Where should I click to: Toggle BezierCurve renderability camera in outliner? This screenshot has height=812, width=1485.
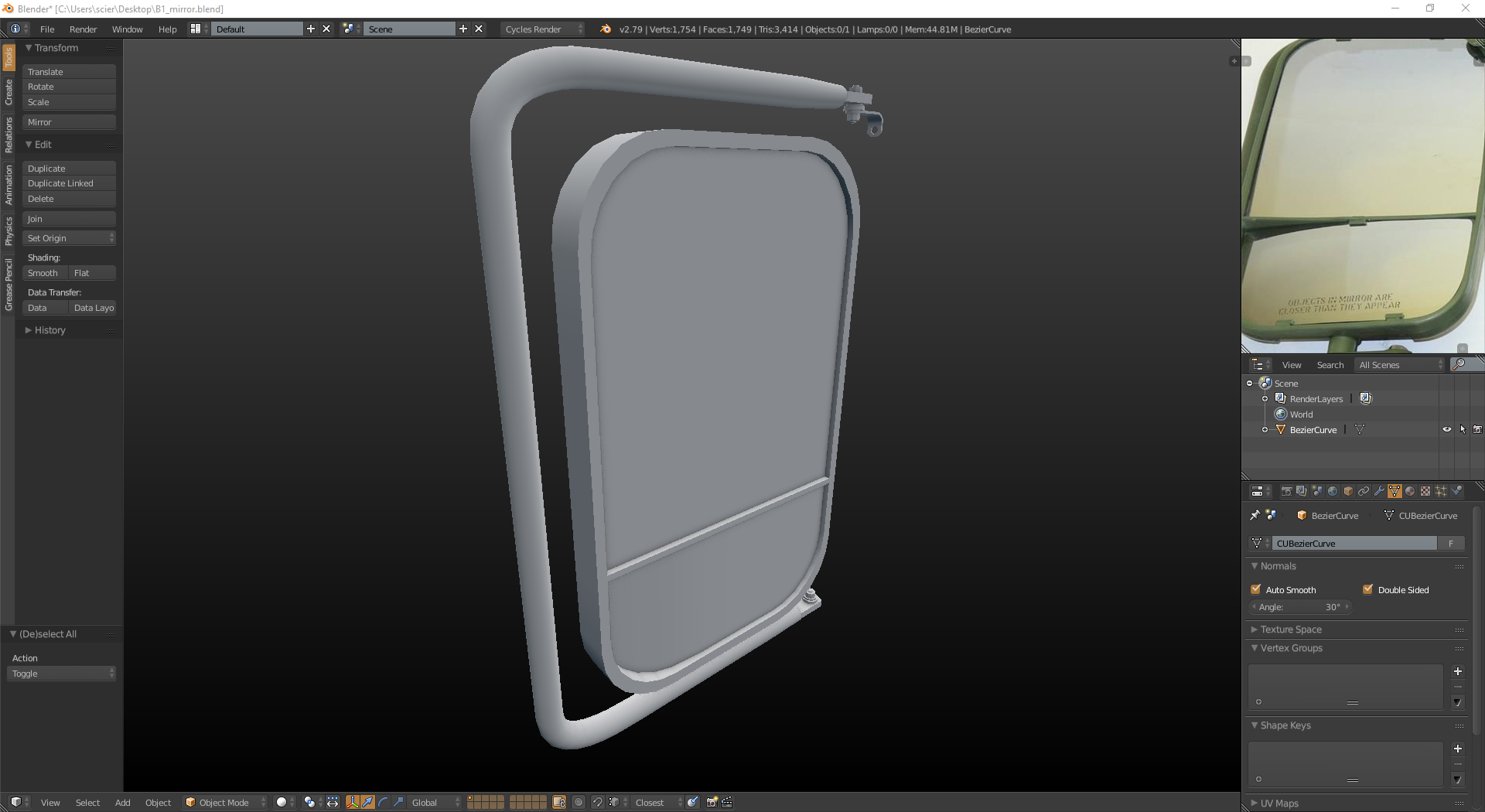(x=1477, y=429)
